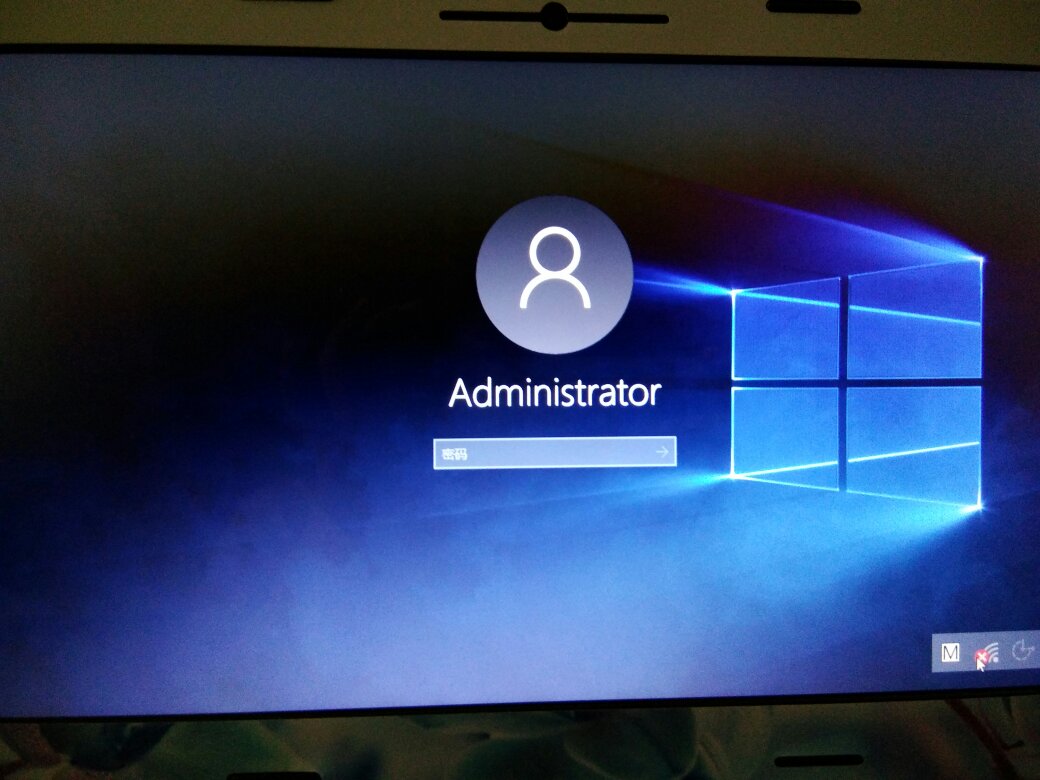
Task: Open the input method M indicator
Action: tap(950, 652)
